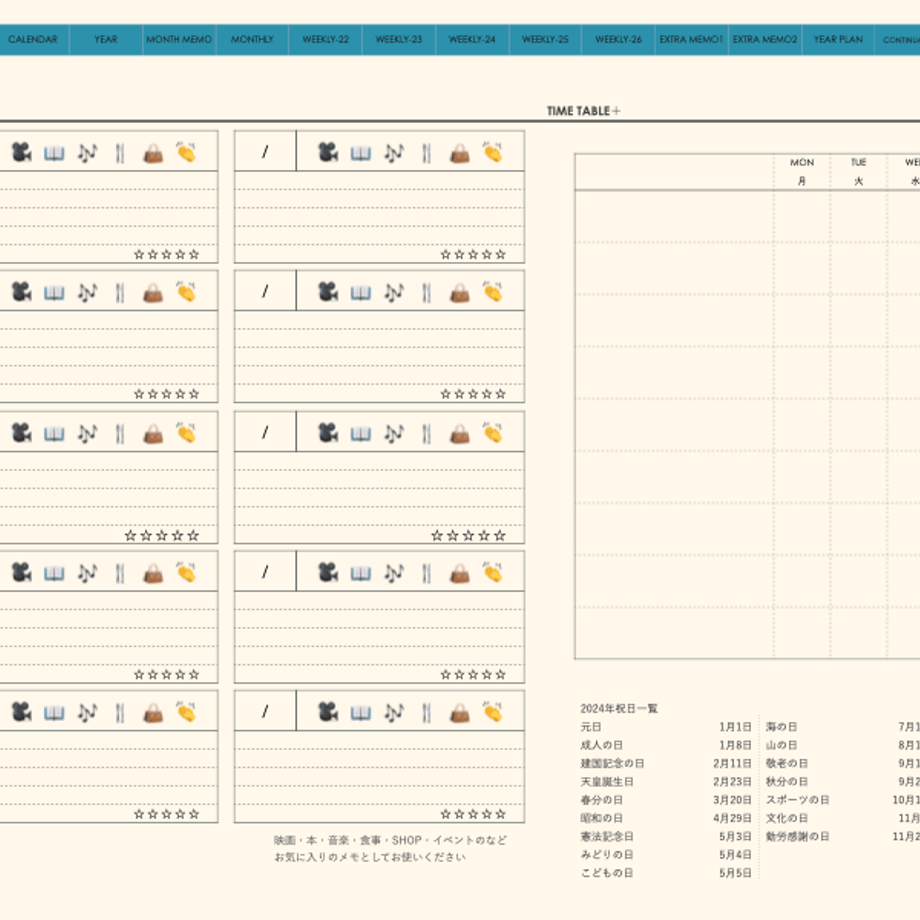Click the MON column header in time table
The height and width of the screenshot is (920, 920).
(801, 171)
